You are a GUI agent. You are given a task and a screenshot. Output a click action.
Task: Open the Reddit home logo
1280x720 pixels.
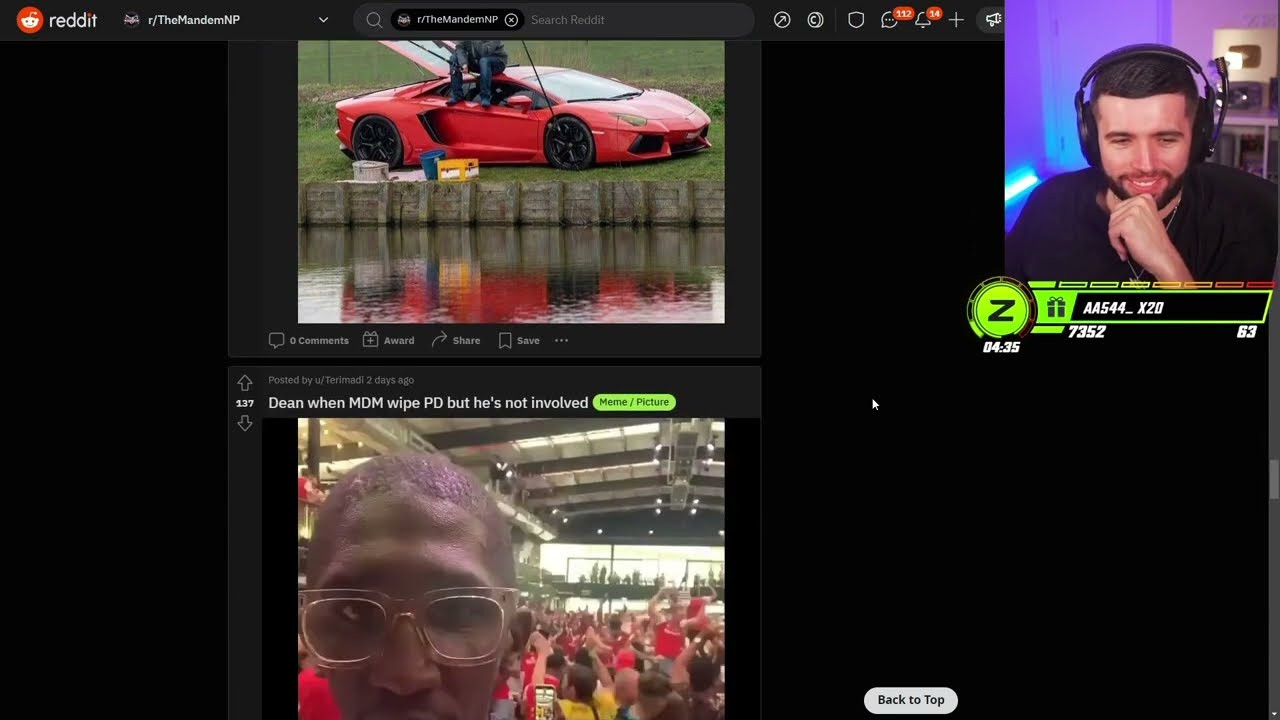point(57,19)
